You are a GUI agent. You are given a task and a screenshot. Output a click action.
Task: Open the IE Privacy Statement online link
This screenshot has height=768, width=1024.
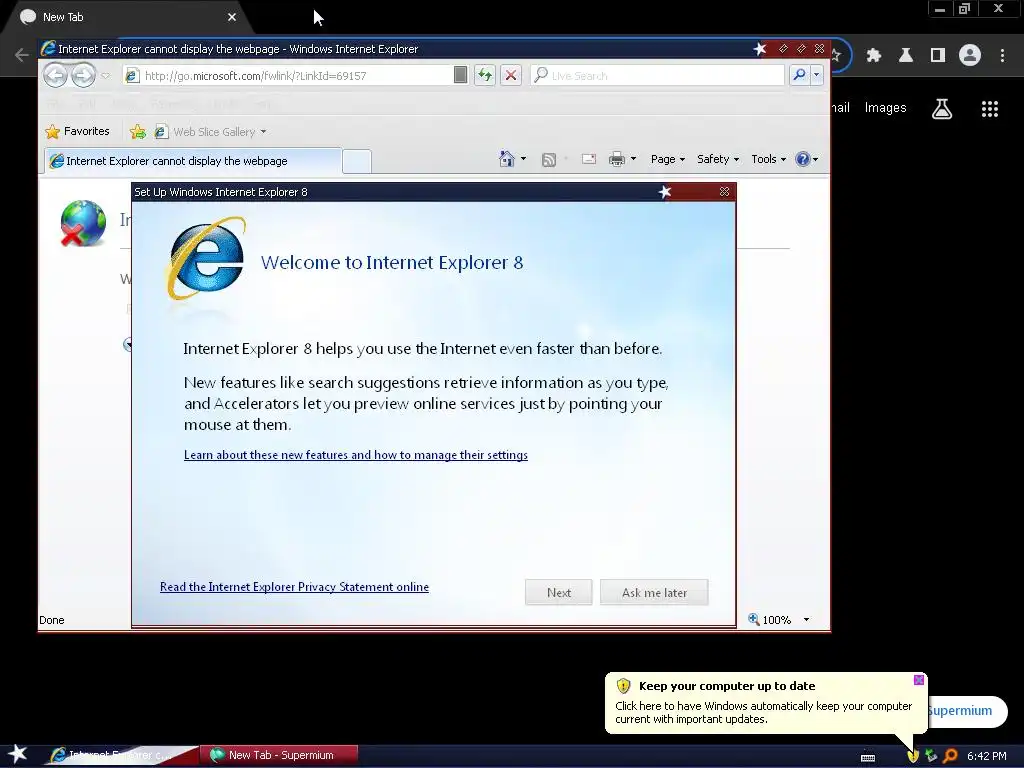point(295,587)
